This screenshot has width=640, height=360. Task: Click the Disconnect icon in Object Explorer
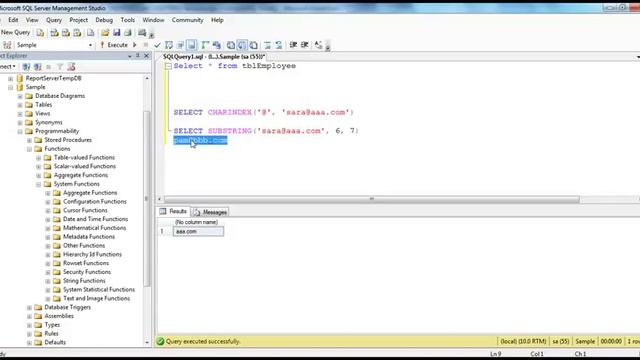38,67
